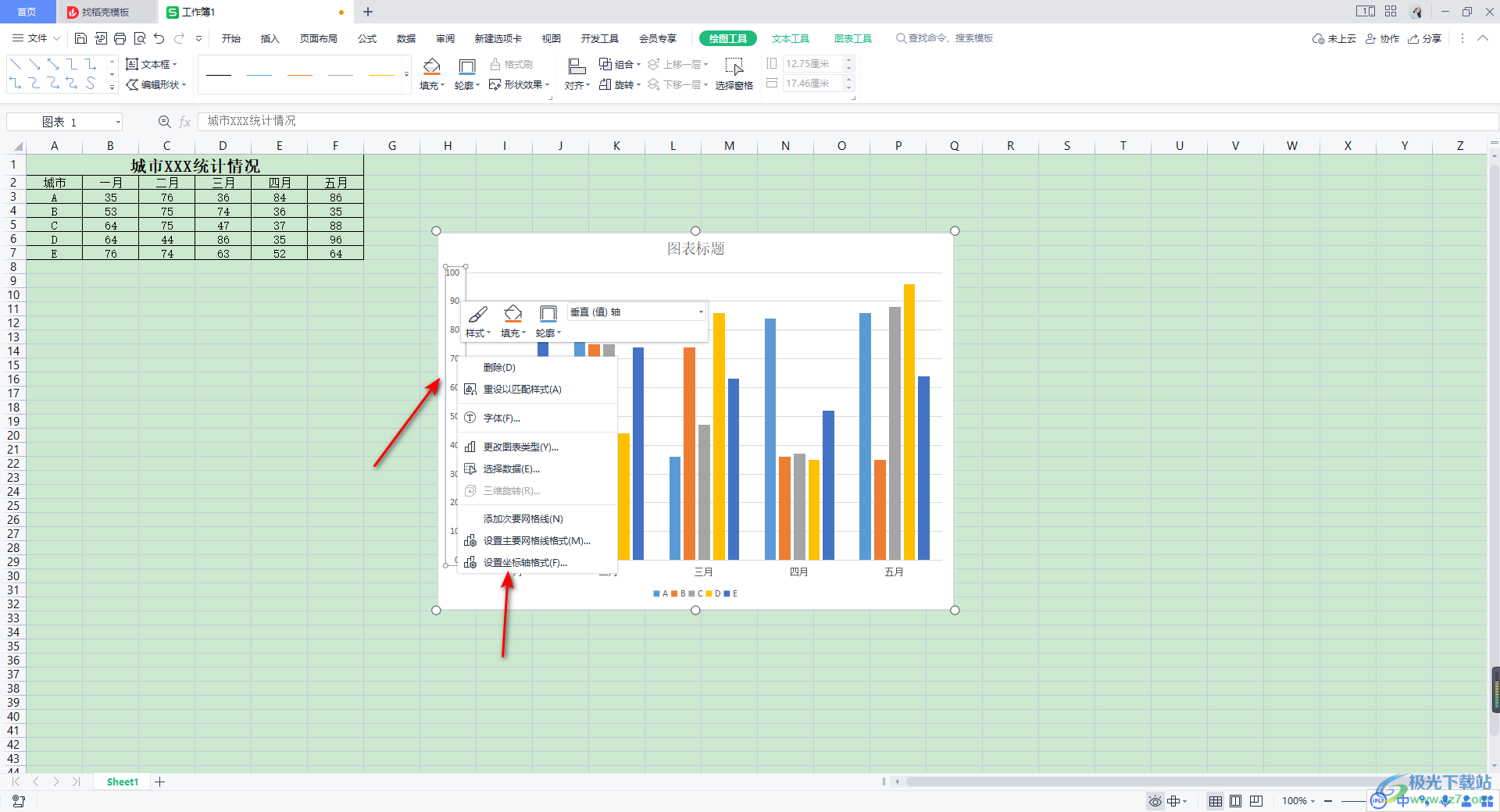This screenshot has height=812, width=1500.
Task: Click the formula bar text field
Action: coord(848,121)
